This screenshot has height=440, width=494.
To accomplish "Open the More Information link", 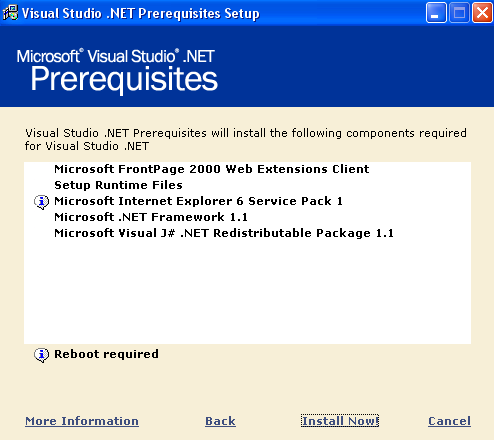I will [82, 421].
